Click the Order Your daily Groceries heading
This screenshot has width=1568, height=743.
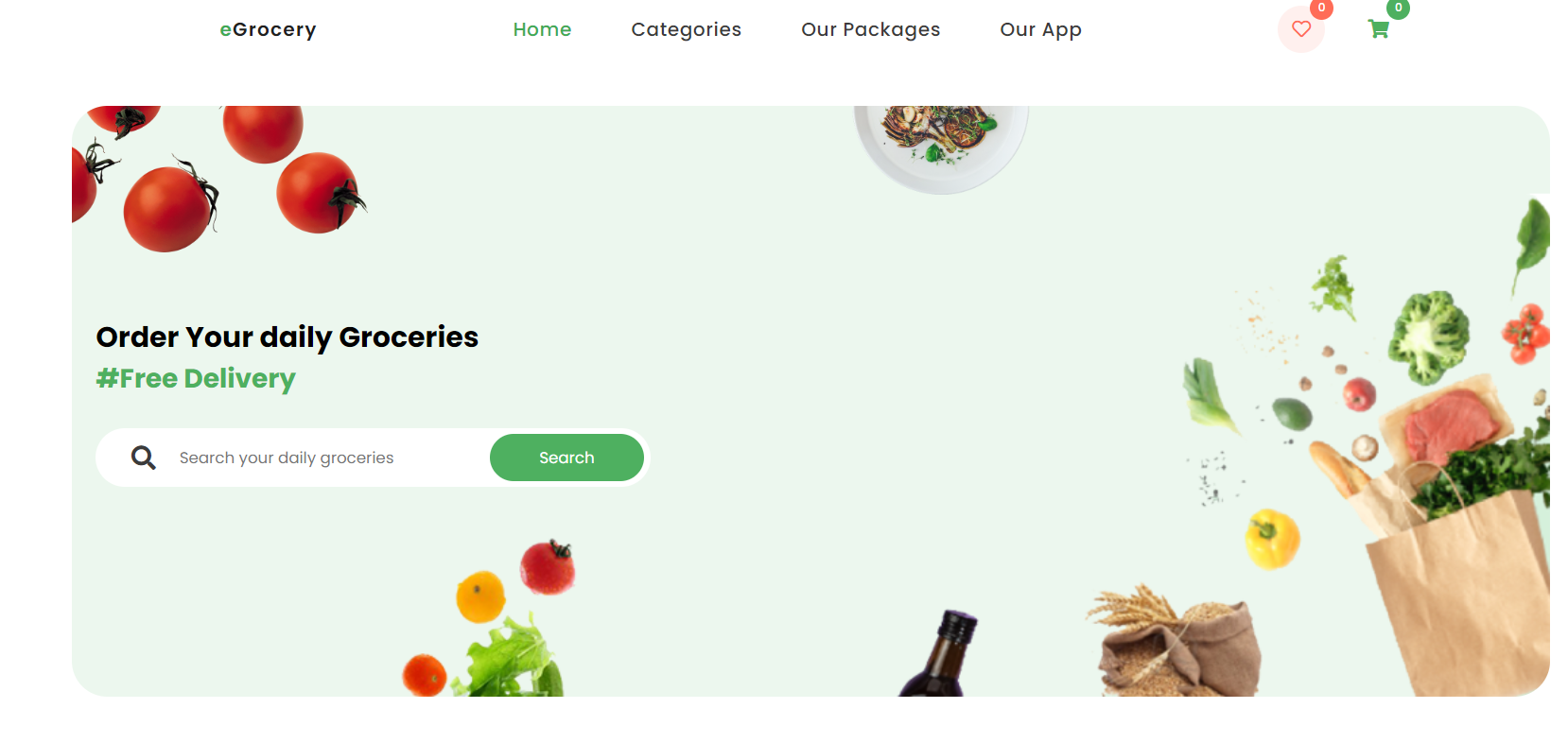[287, 337]
